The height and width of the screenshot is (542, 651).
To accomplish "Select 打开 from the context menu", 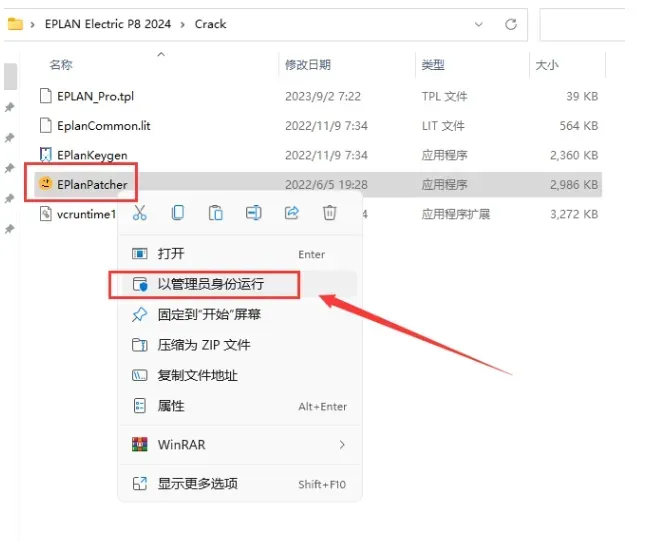I will coord(240,253).
